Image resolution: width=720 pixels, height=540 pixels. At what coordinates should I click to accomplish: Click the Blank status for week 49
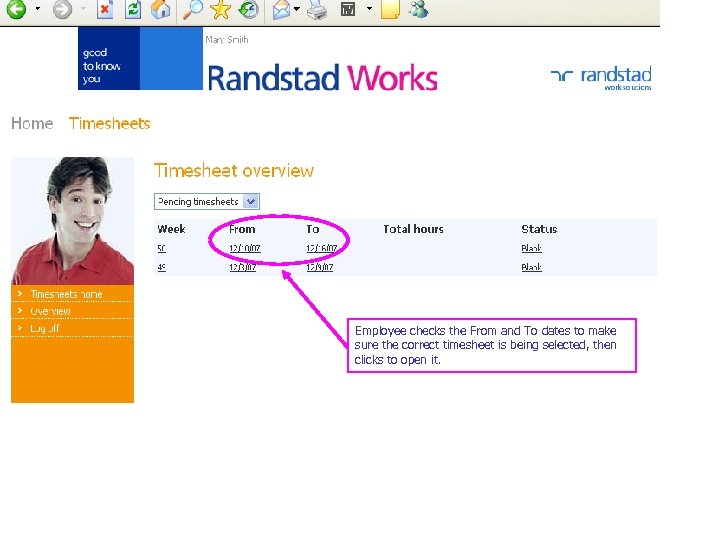(531, 267)
